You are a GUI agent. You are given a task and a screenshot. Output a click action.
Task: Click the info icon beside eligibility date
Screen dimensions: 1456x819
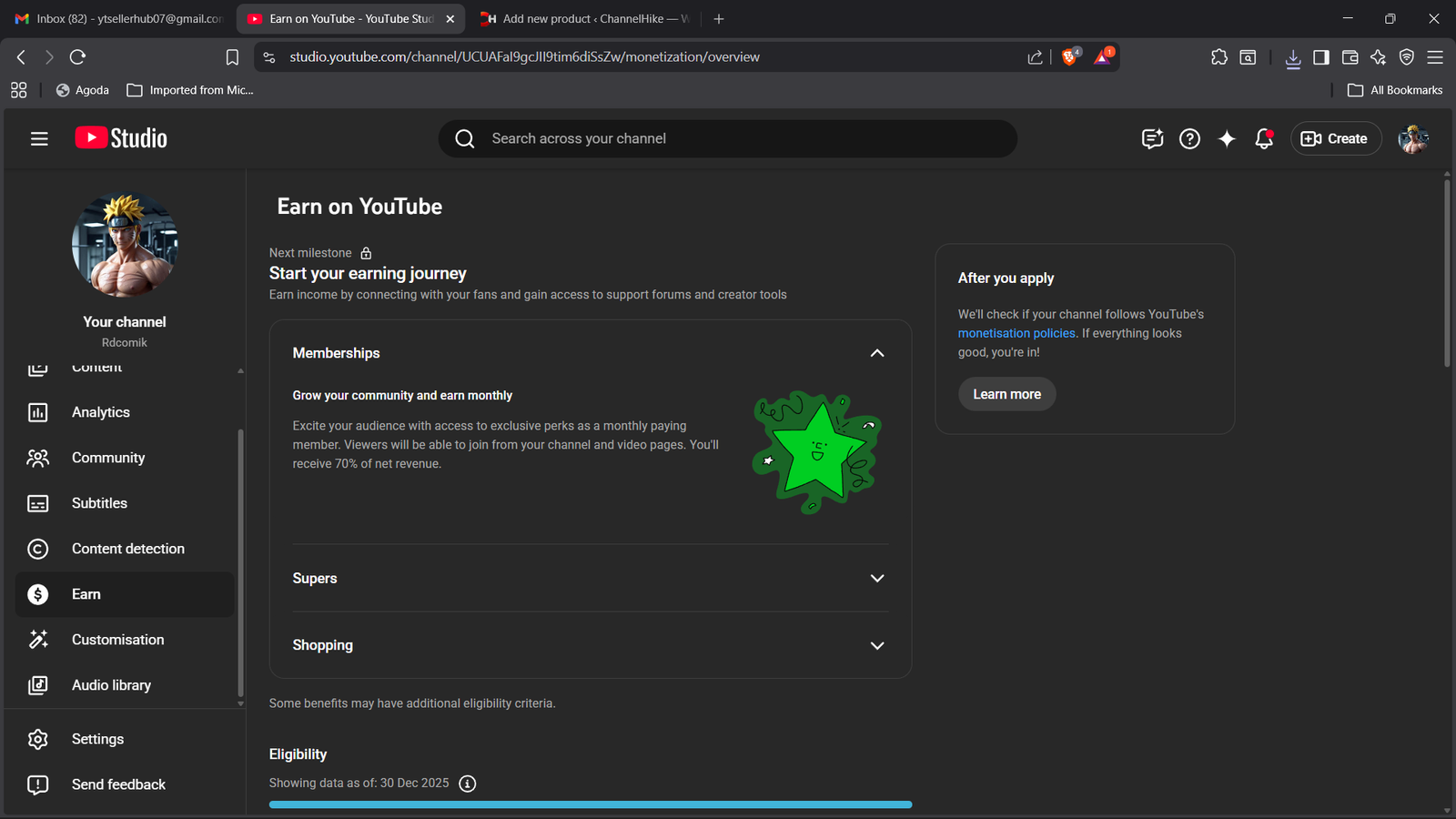[468, 784]
